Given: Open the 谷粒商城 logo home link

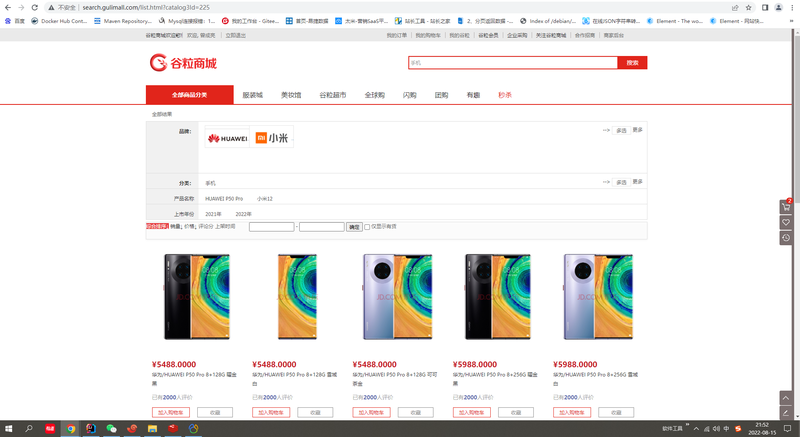Looking at the screenshot, I should (x=183, y=63).
